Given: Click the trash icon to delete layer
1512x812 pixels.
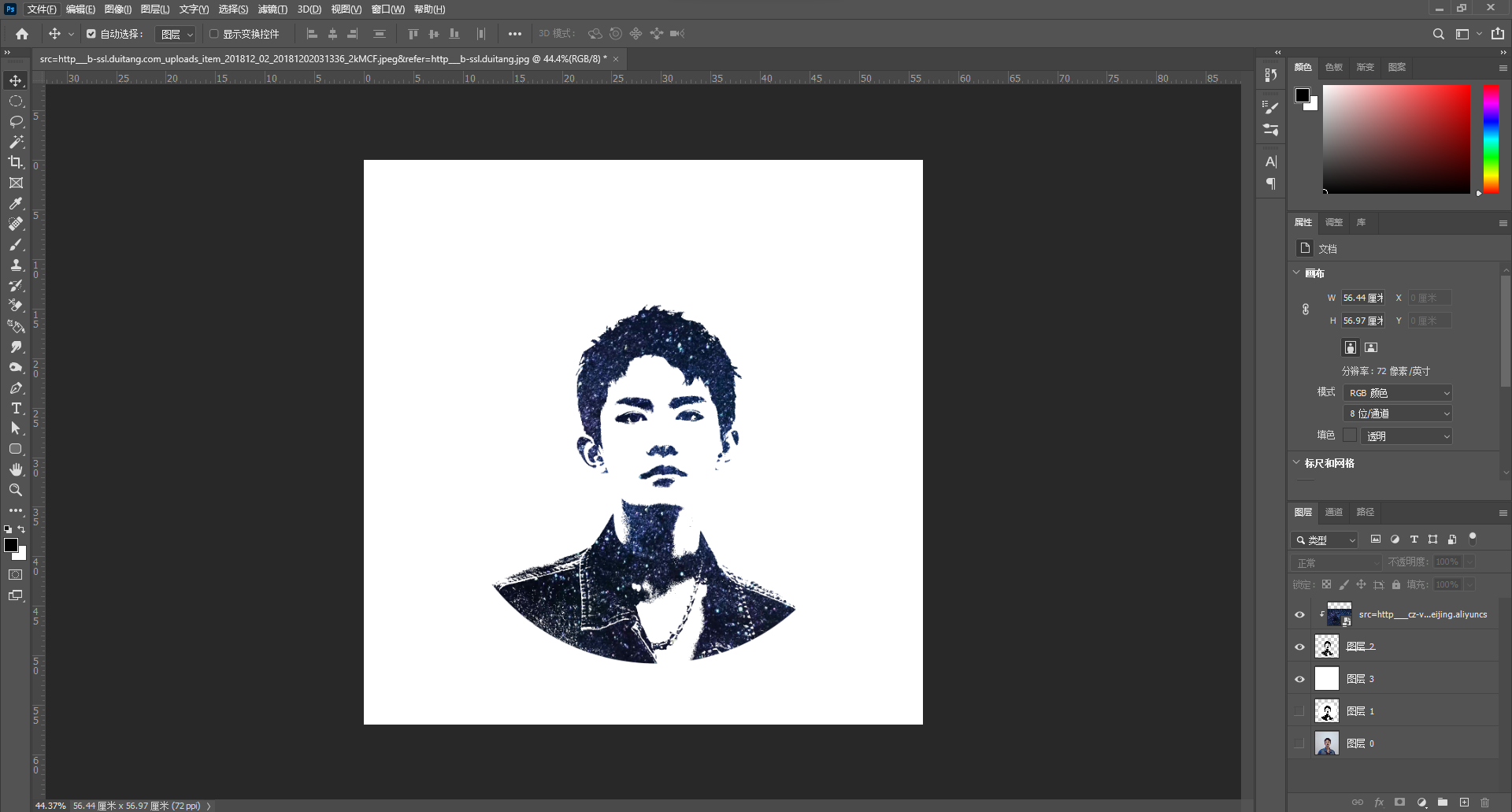Looking at the screenshot, I should [1485, 803].
